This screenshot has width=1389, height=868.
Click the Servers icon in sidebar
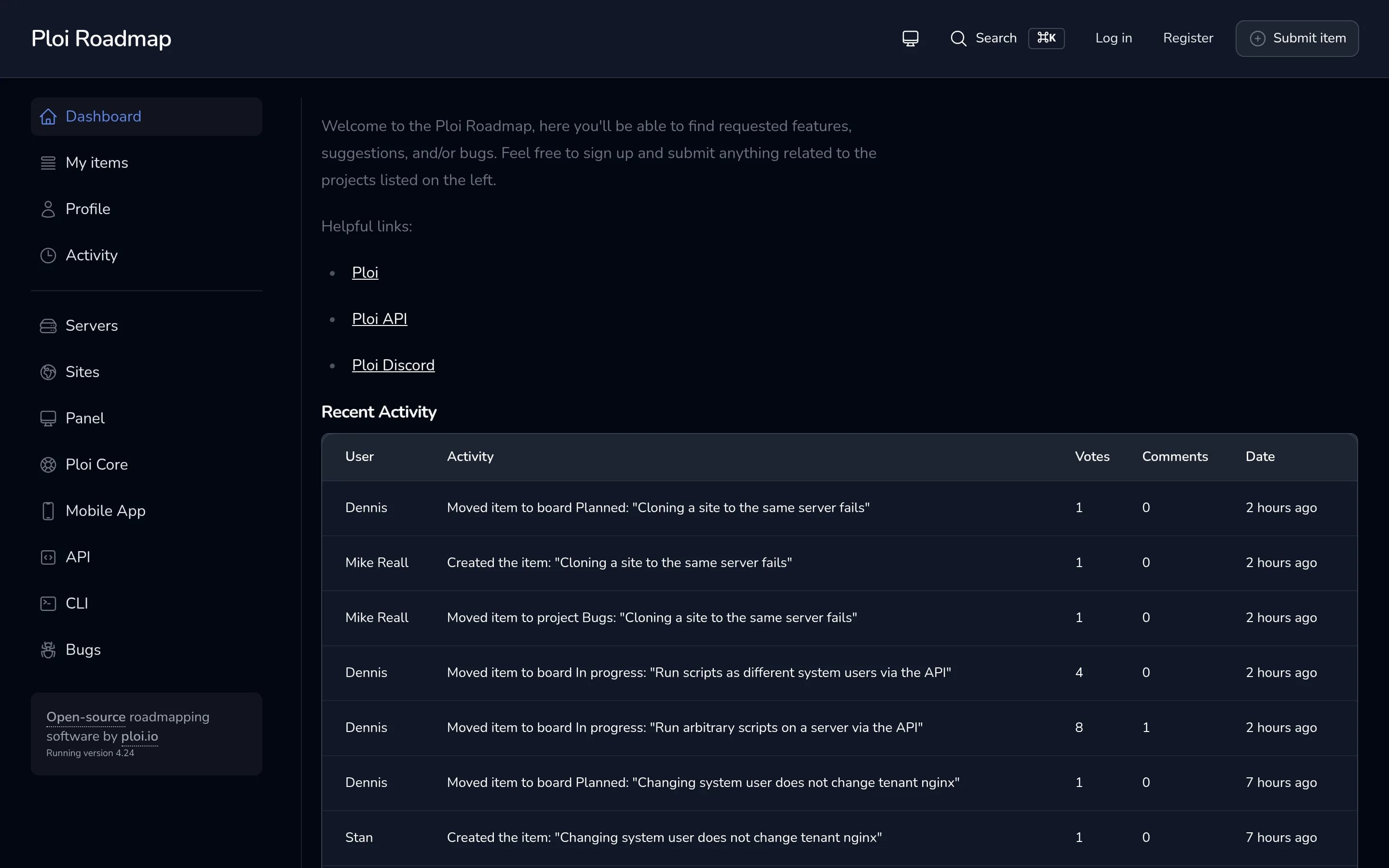[x=48, y=326]
